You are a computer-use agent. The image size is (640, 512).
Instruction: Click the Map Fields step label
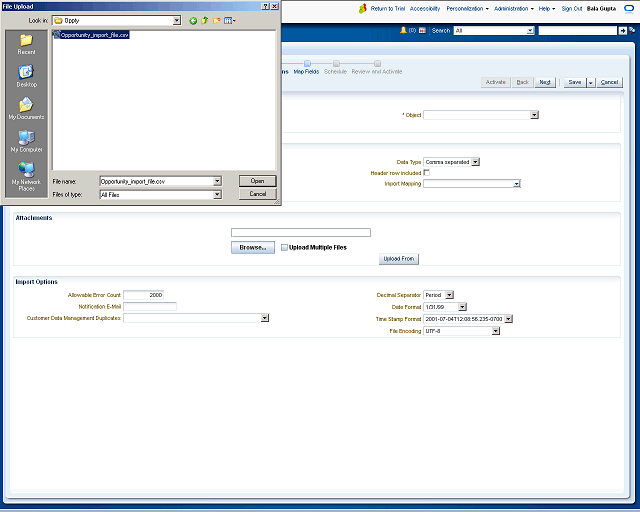pyautogui.click(x=307, y=72)
